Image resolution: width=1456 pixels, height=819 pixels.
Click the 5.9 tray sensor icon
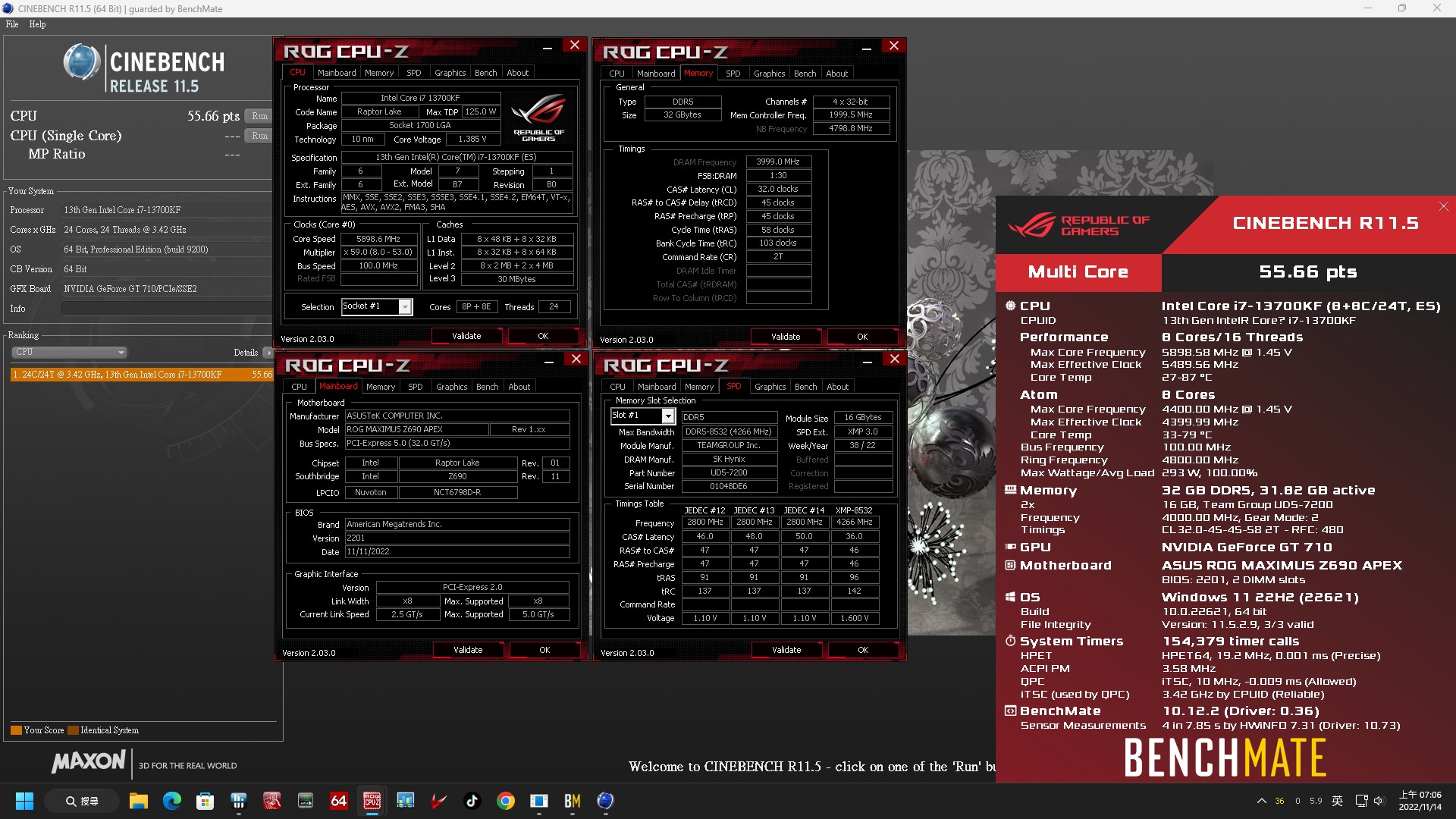tap(1316, 801)
